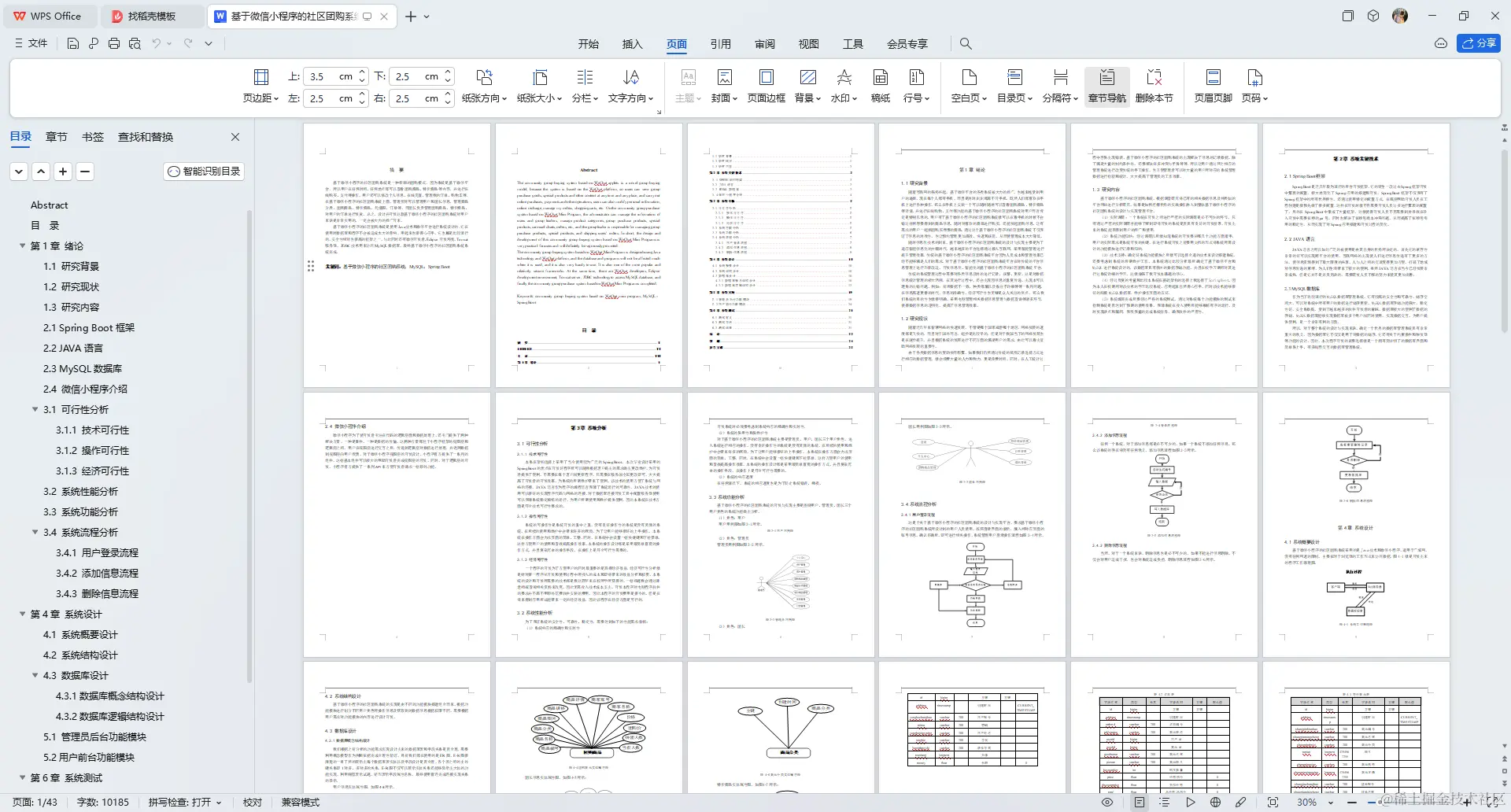This screenshot has width=1511, height=812.
Task: Open 页码 page number tool
Action: pos(1254,86)
